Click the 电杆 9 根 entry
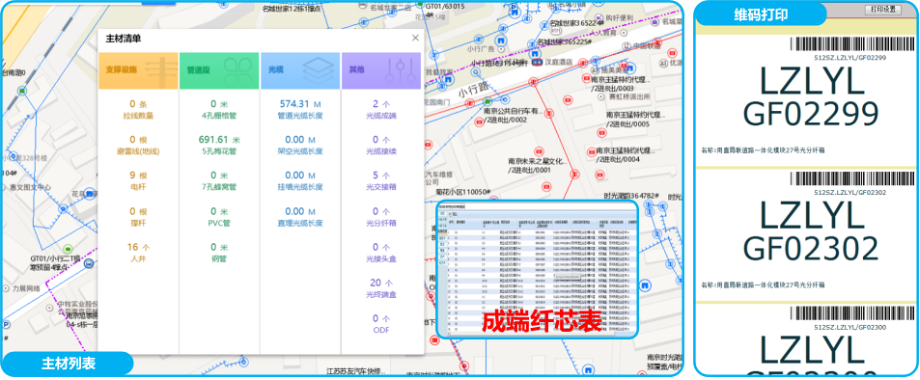Image resolution: width=920 pixels, height=380 pixels. coord(138,181)
